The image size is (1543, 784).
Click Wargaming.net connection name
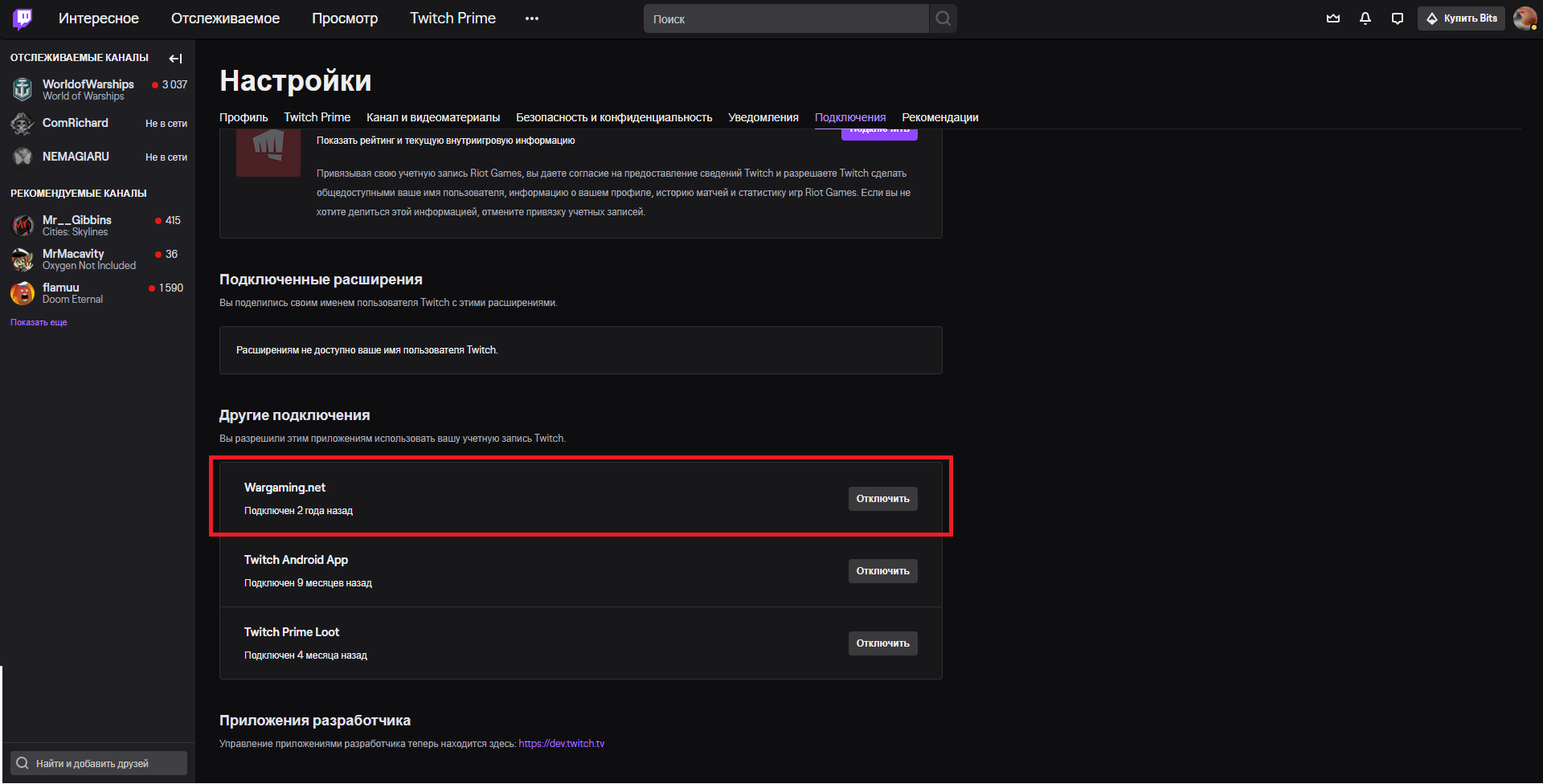point(284,488)
